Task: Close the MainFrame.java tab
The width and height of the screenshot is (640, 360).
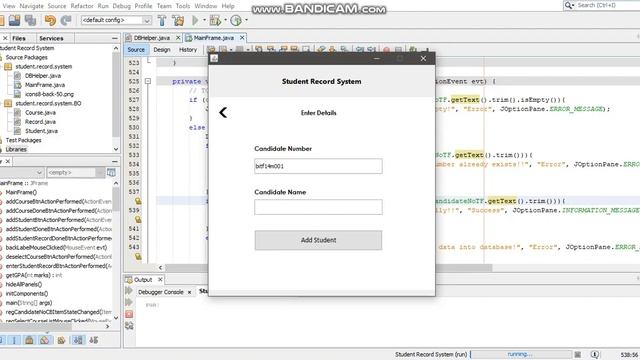Action: pos(242,38)
